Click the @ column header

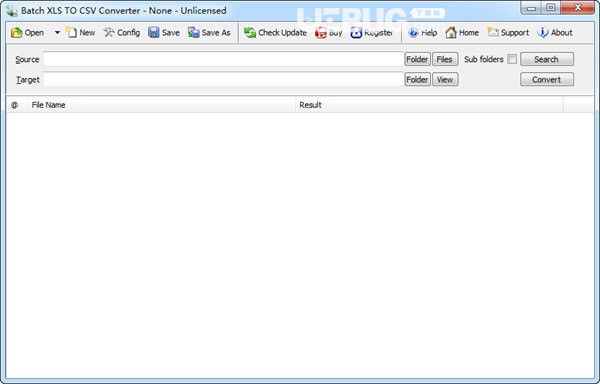[16, 105]
